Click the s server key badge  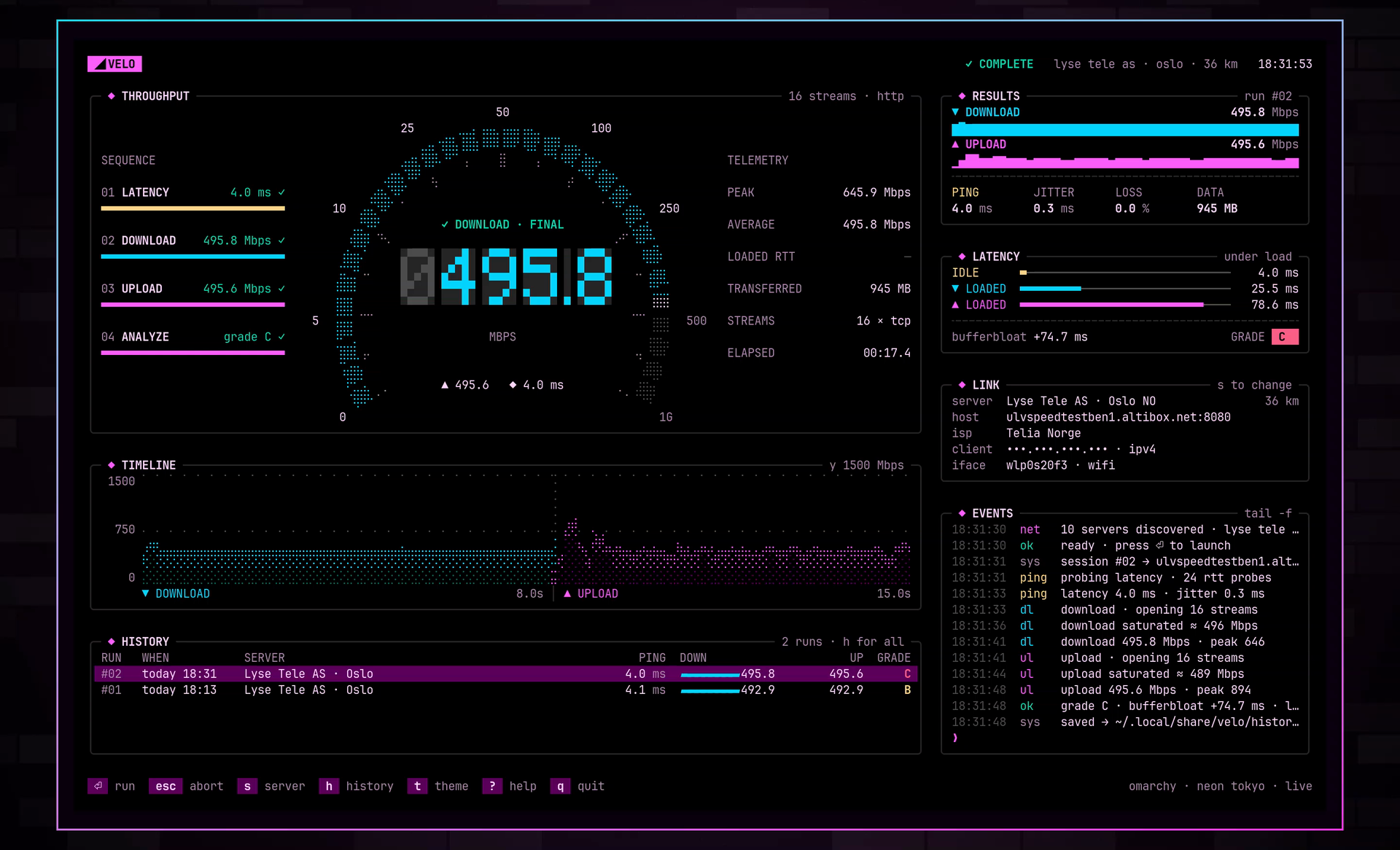pyautogui.click(x=247, y=786)
